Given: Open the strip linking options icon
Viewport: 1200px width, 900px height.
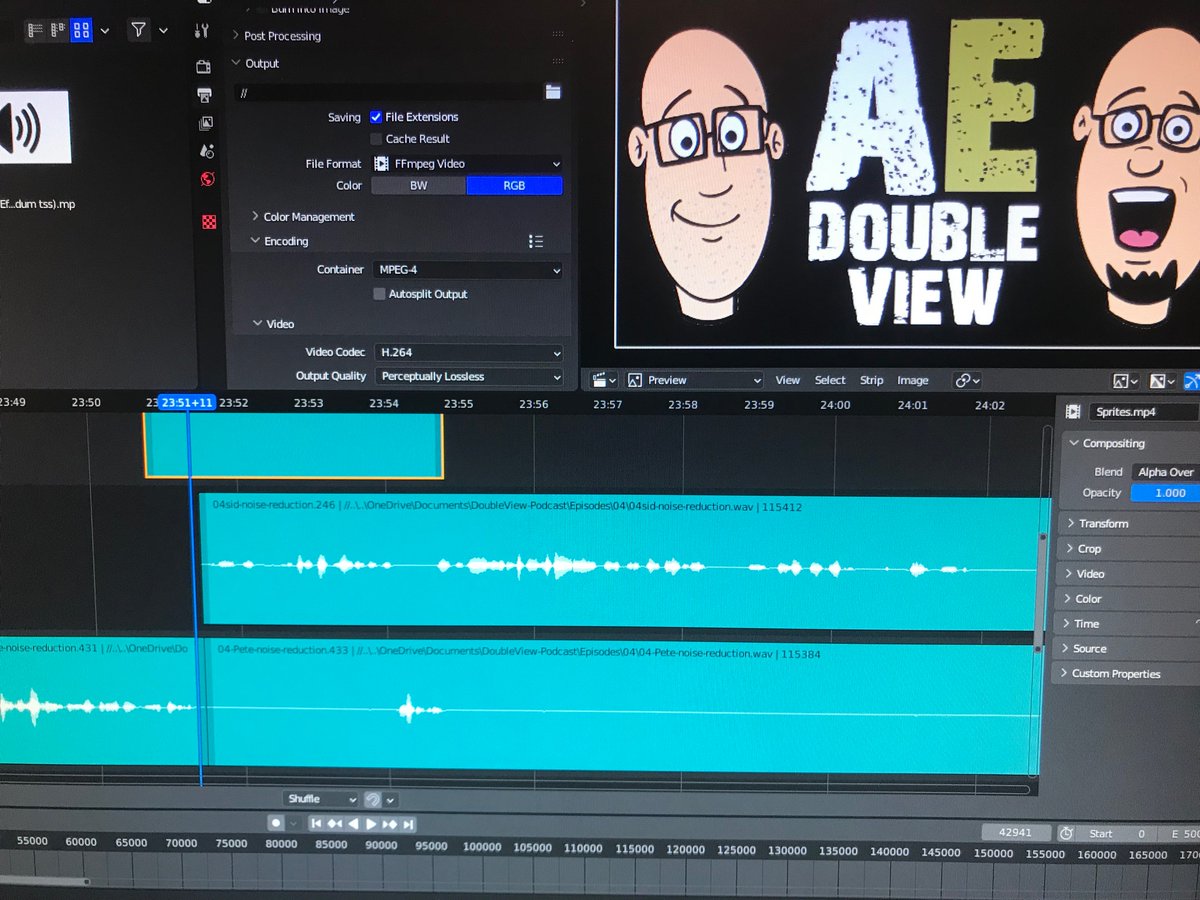Looking at the screenshot, I should (967, 380).
